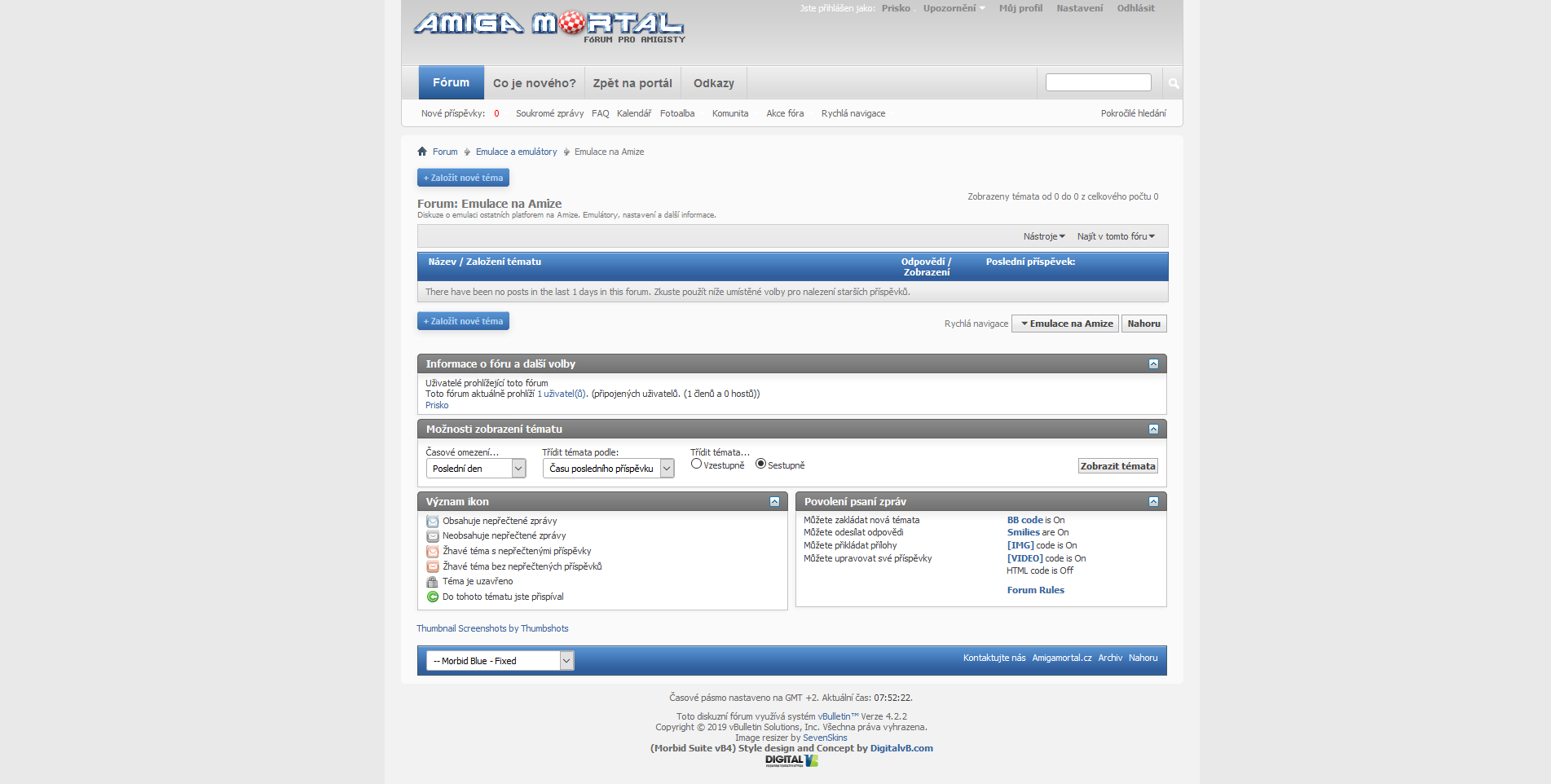
Task: Collapse the Informace o fóru section
Action: 1153,364
